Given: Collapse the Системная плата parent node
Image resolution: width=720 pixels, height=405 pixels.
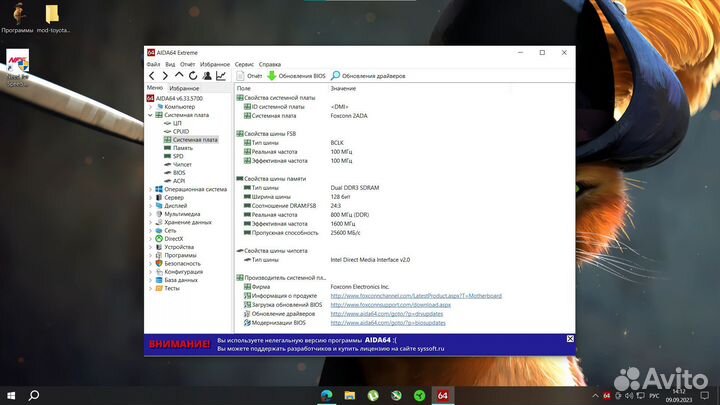Looking at the screenshot, I should point(150,115).
